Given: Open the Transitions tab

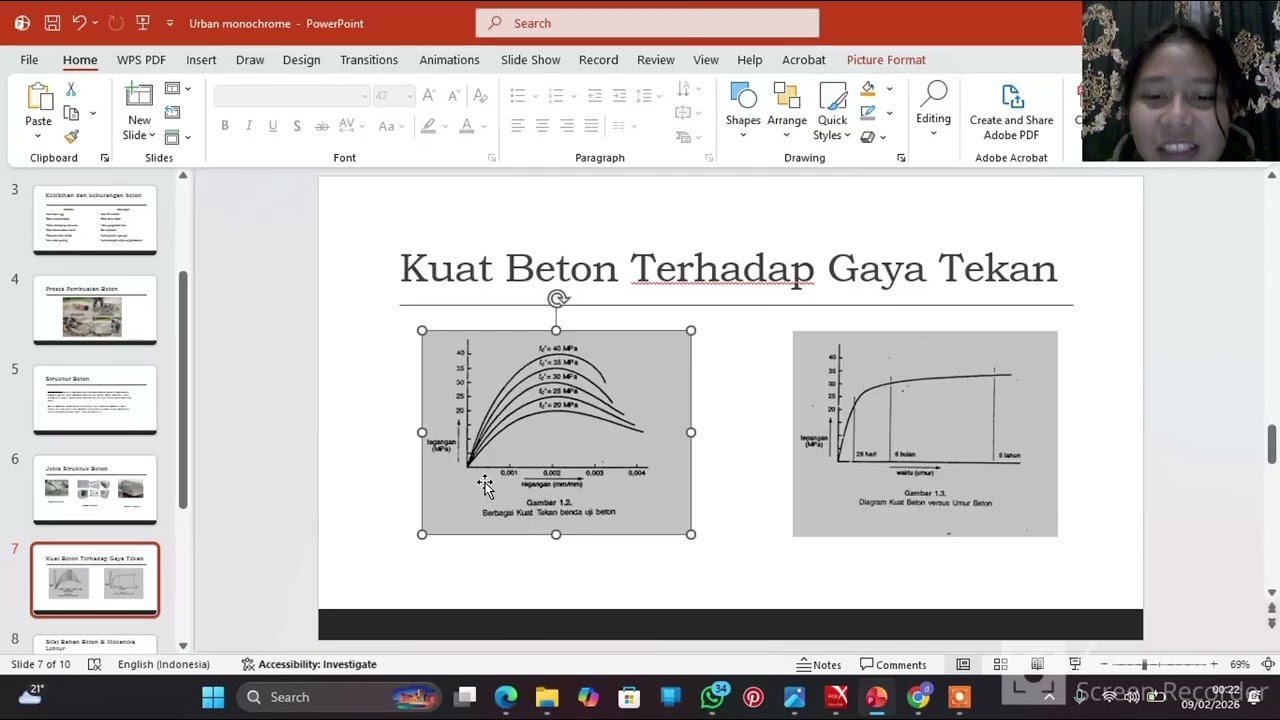Looking at the screenshot, I should point(369,60).
